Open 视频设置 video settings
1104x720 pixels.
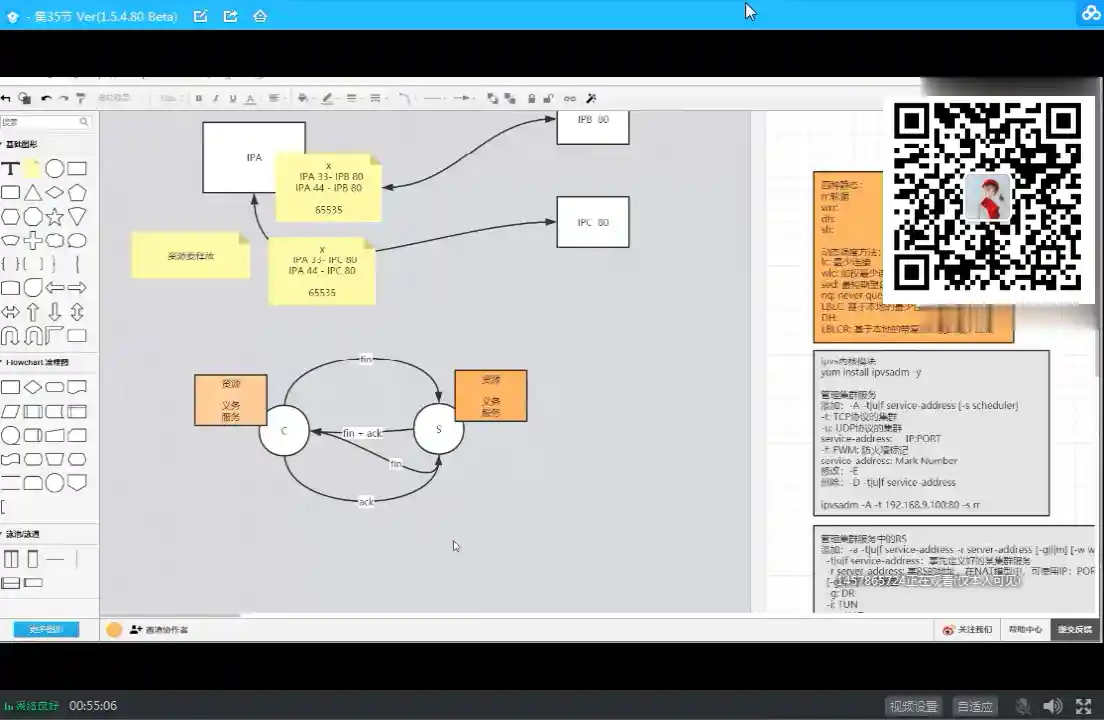coord(914,706)
